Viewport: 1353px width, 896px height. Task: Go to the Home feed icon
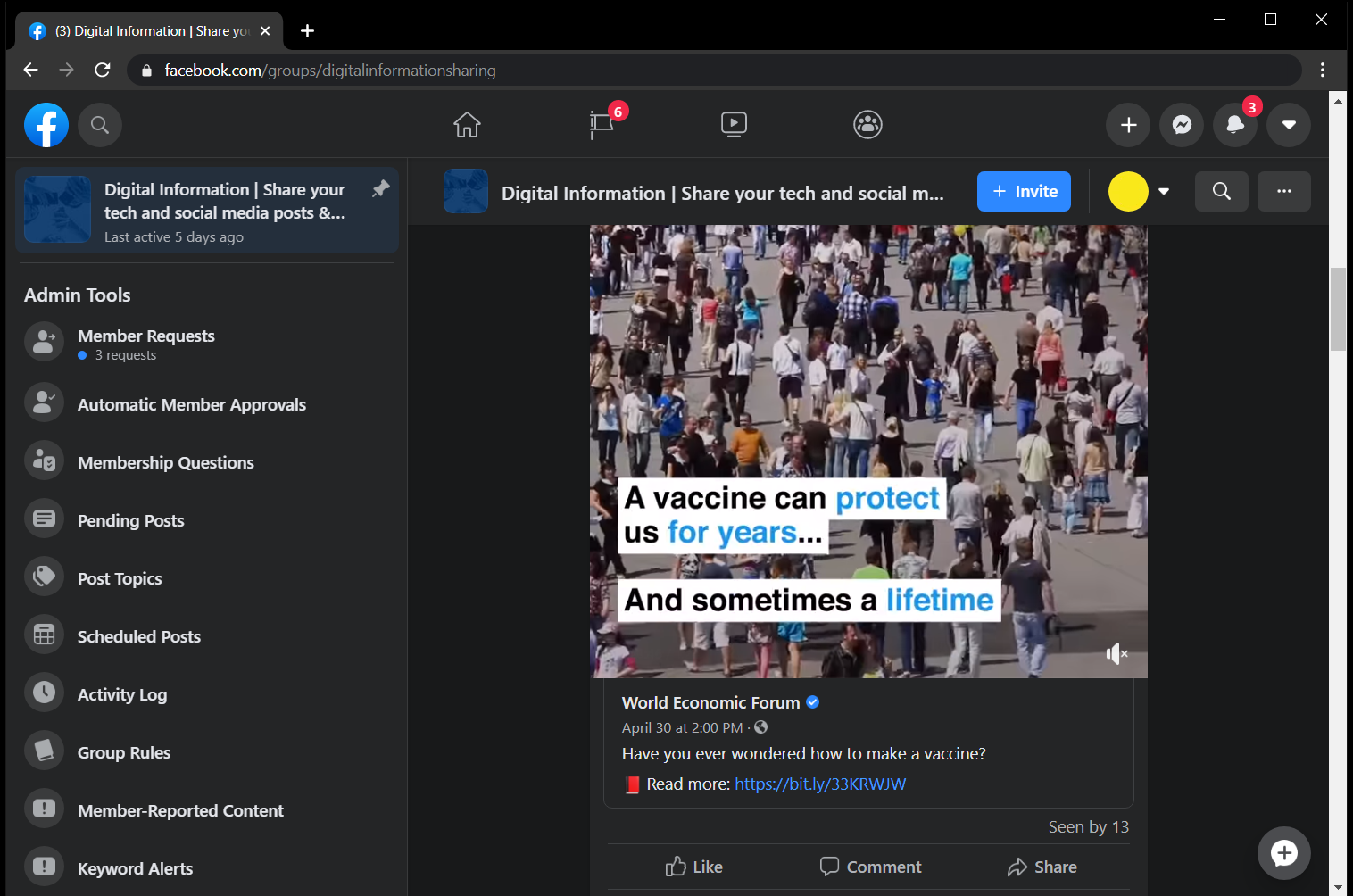pos(467,124)
